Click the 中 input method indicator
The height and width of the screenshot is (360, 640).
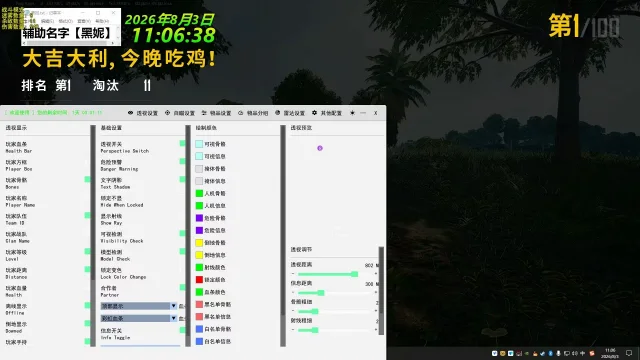(x=582, y=353)
